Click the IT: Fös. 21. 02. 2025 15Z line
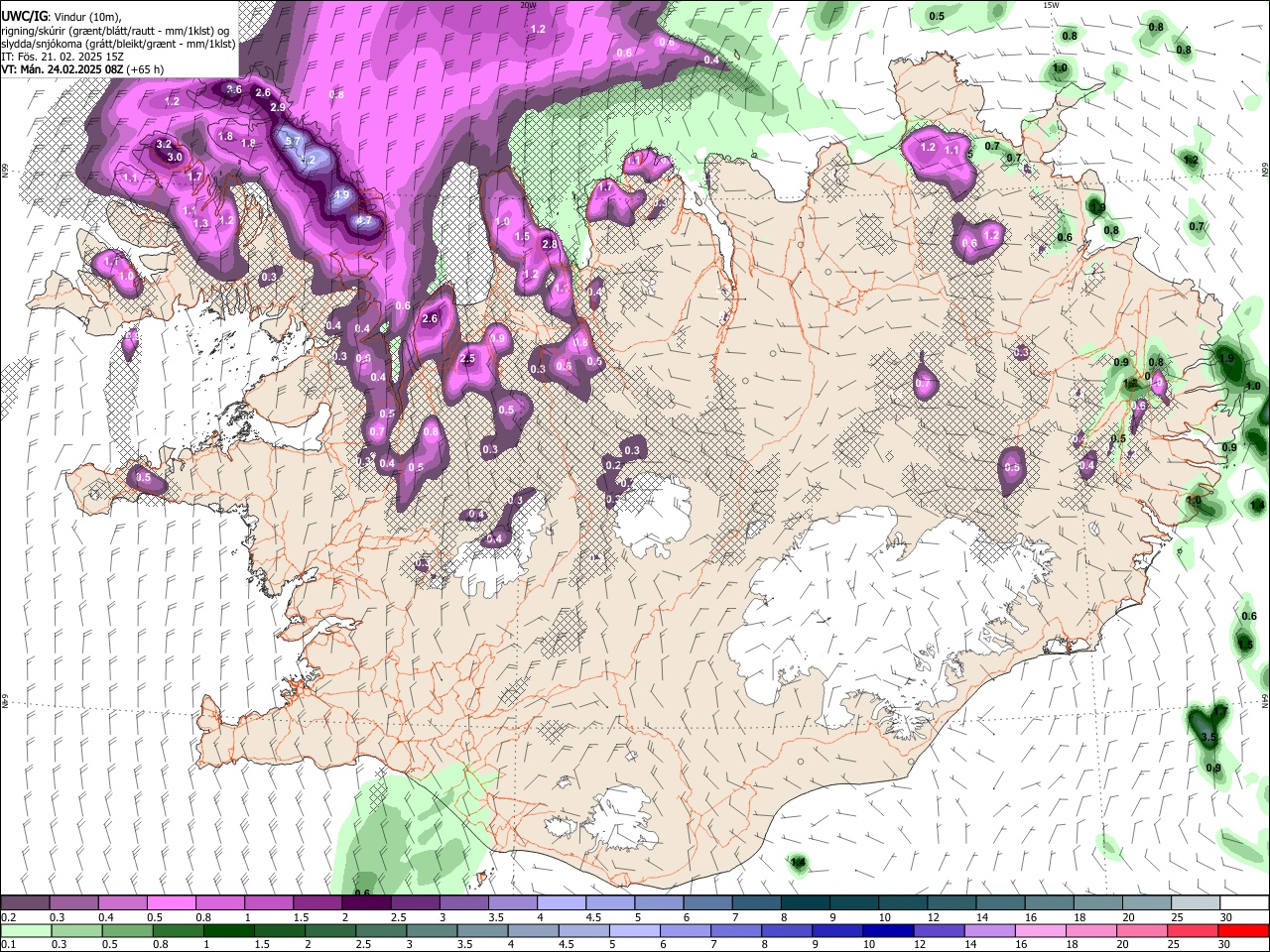 [63, 57]
